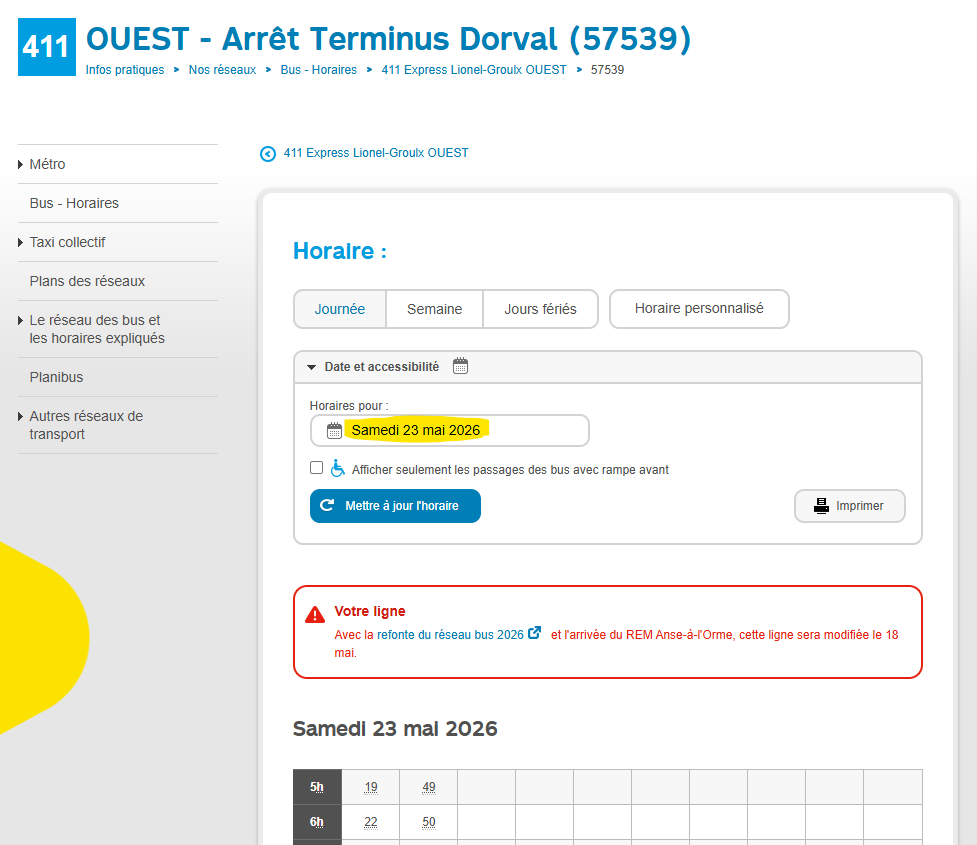Open calendar icon beside Date et accessibilité
Viewport: 977px width, 845px height.
[x=460, y=366]
